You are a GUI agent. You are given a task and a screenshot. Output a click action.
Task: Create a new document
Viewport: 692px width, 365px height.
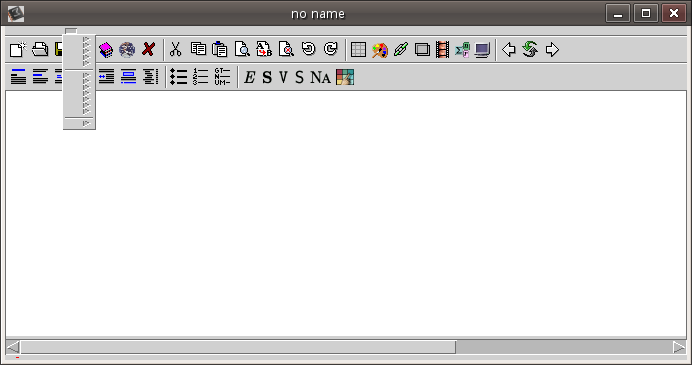pyautogui.click(x=18, y=49)
